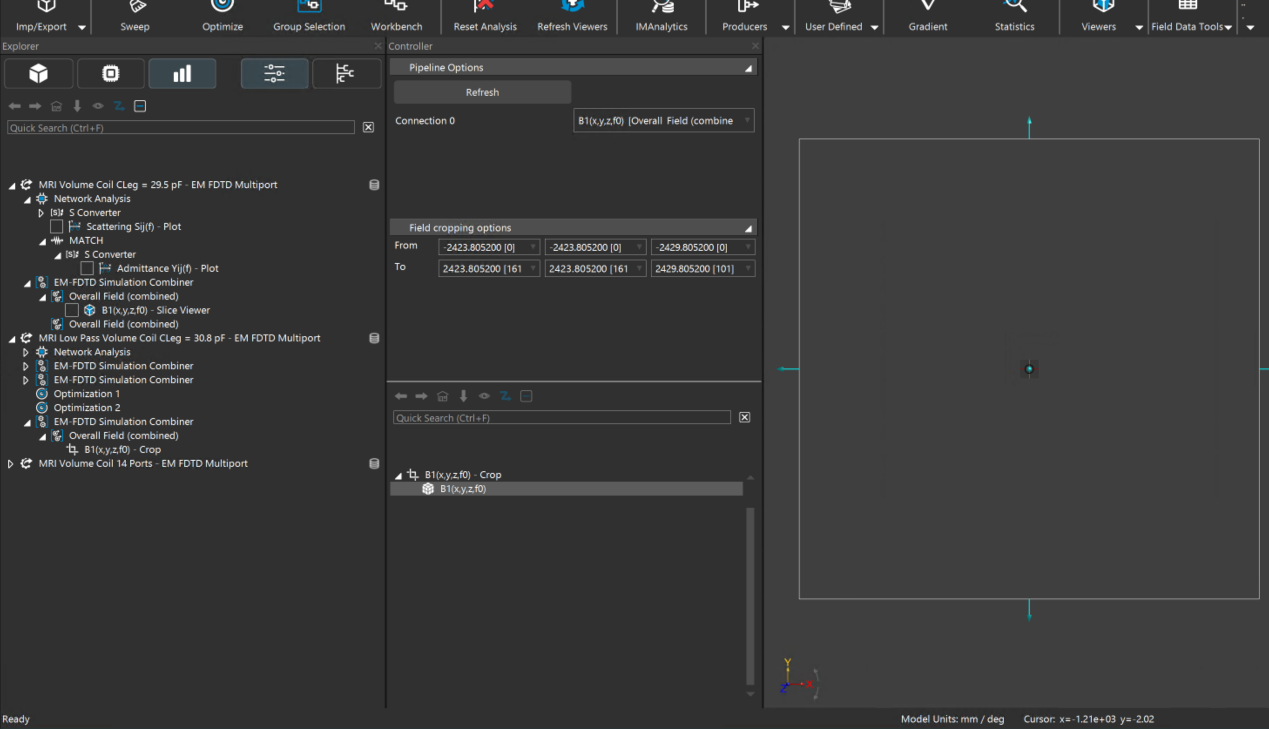Enable the Admittance Yij(f) Plot checkbox

(x=87, y=269)
